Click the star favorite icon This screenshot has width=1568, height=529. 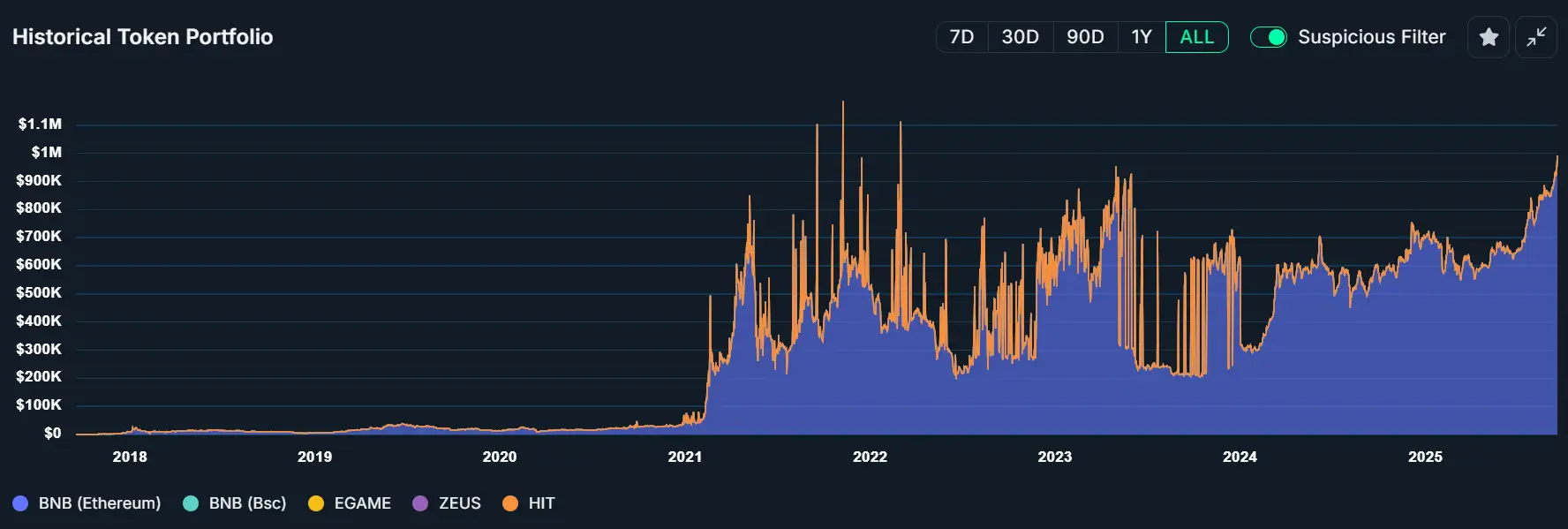coord(1489,37)
